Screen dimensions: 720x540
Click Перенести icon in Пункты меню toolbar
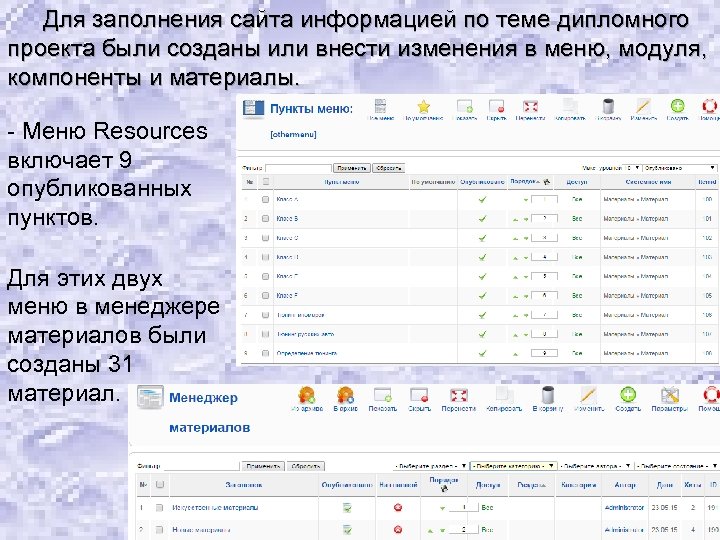click(530, 107)
